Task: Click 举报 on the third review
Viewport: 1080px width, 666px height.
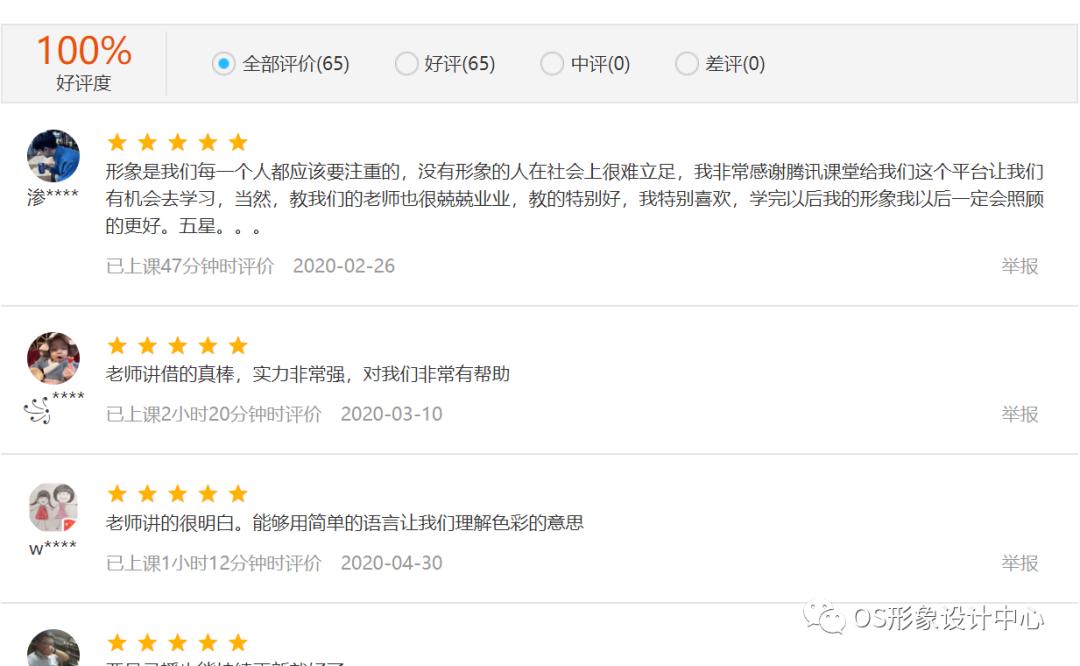Action: click(x=1019, y=563)
